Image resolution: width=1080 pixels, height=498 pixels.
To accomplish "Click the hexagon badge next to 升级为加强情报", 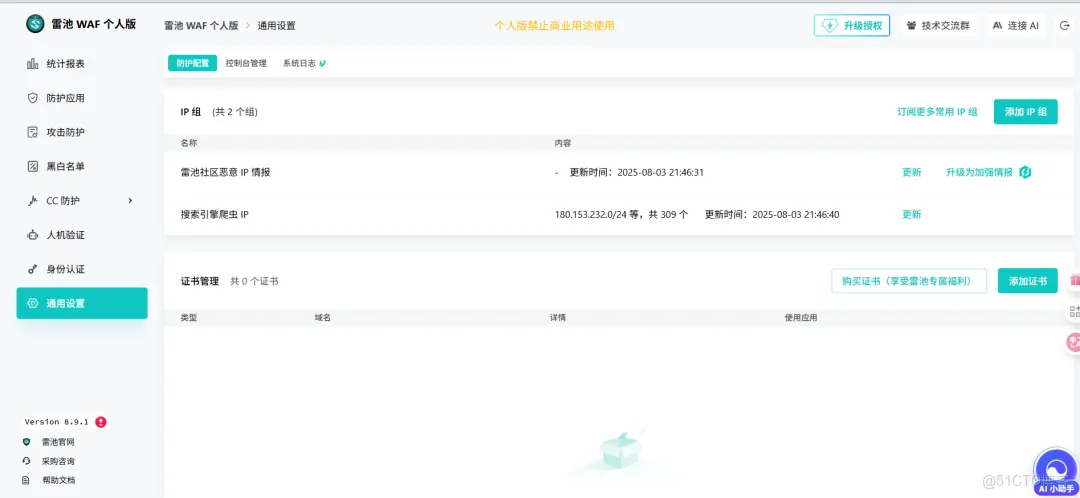I will 1025,172.
